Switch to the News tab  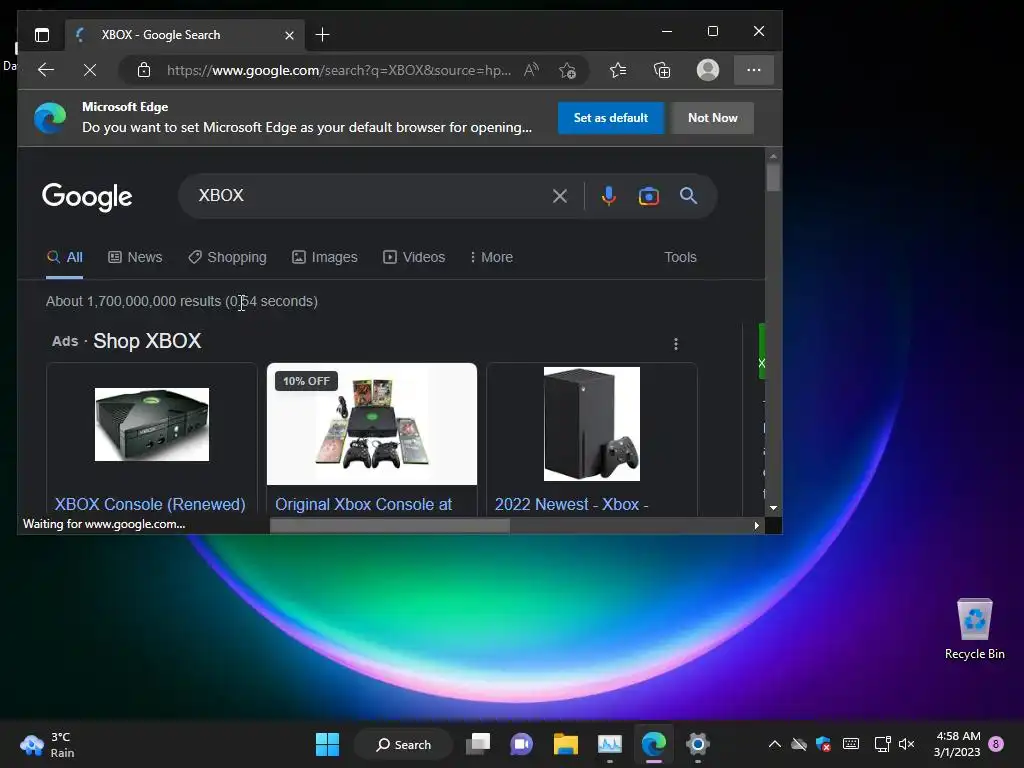tap(135, 257)
